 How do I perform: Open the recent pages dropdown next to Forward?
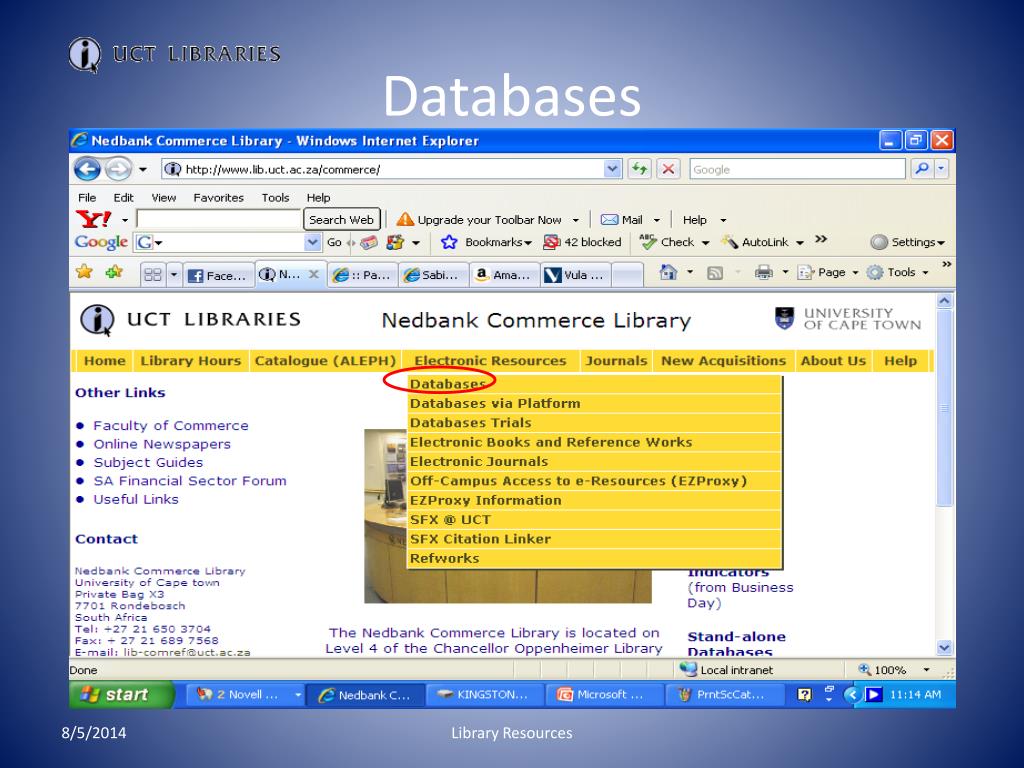143,170
